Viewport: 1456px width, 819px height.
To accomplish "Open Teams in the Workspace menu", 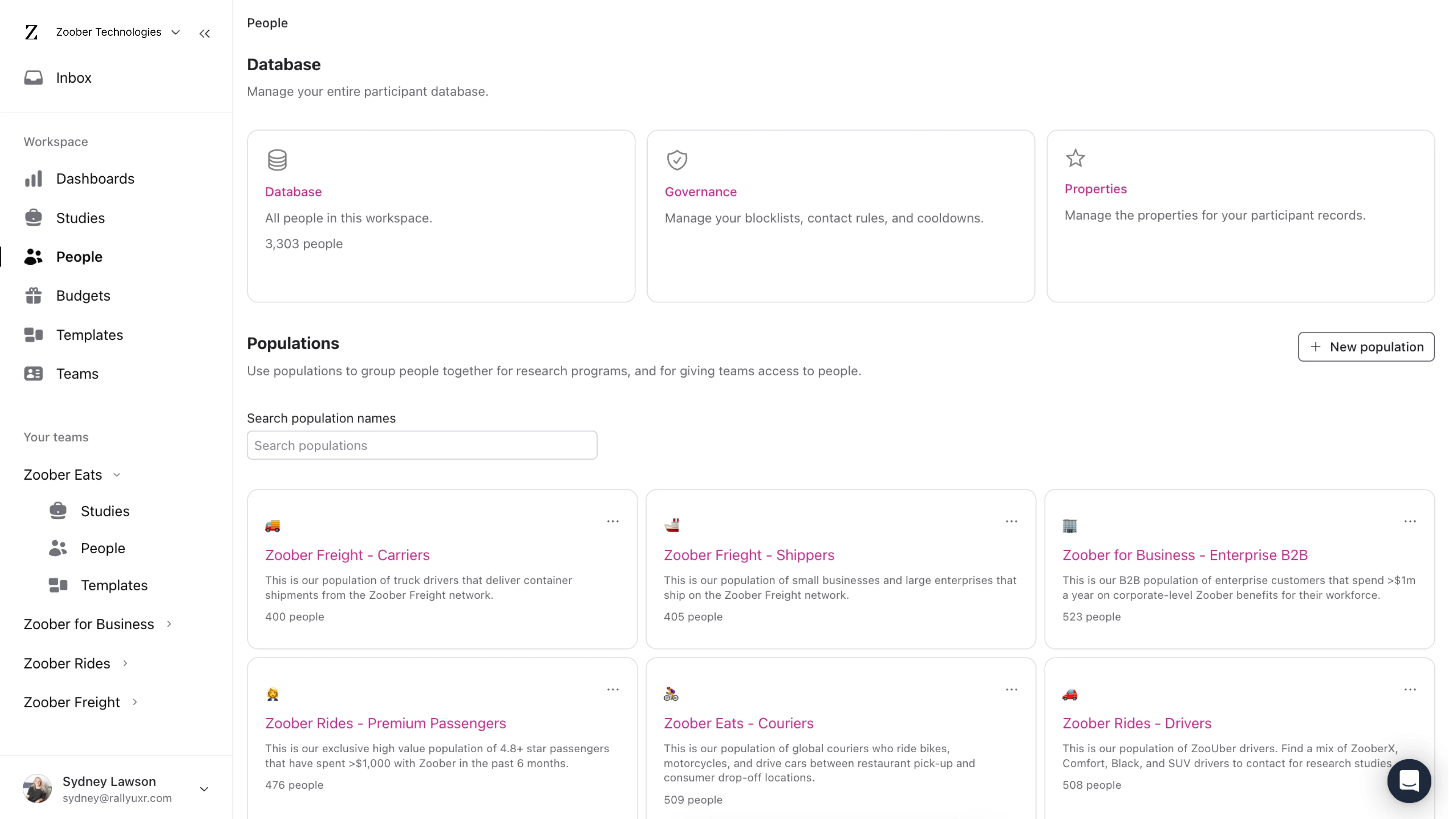I will [77, 373].
